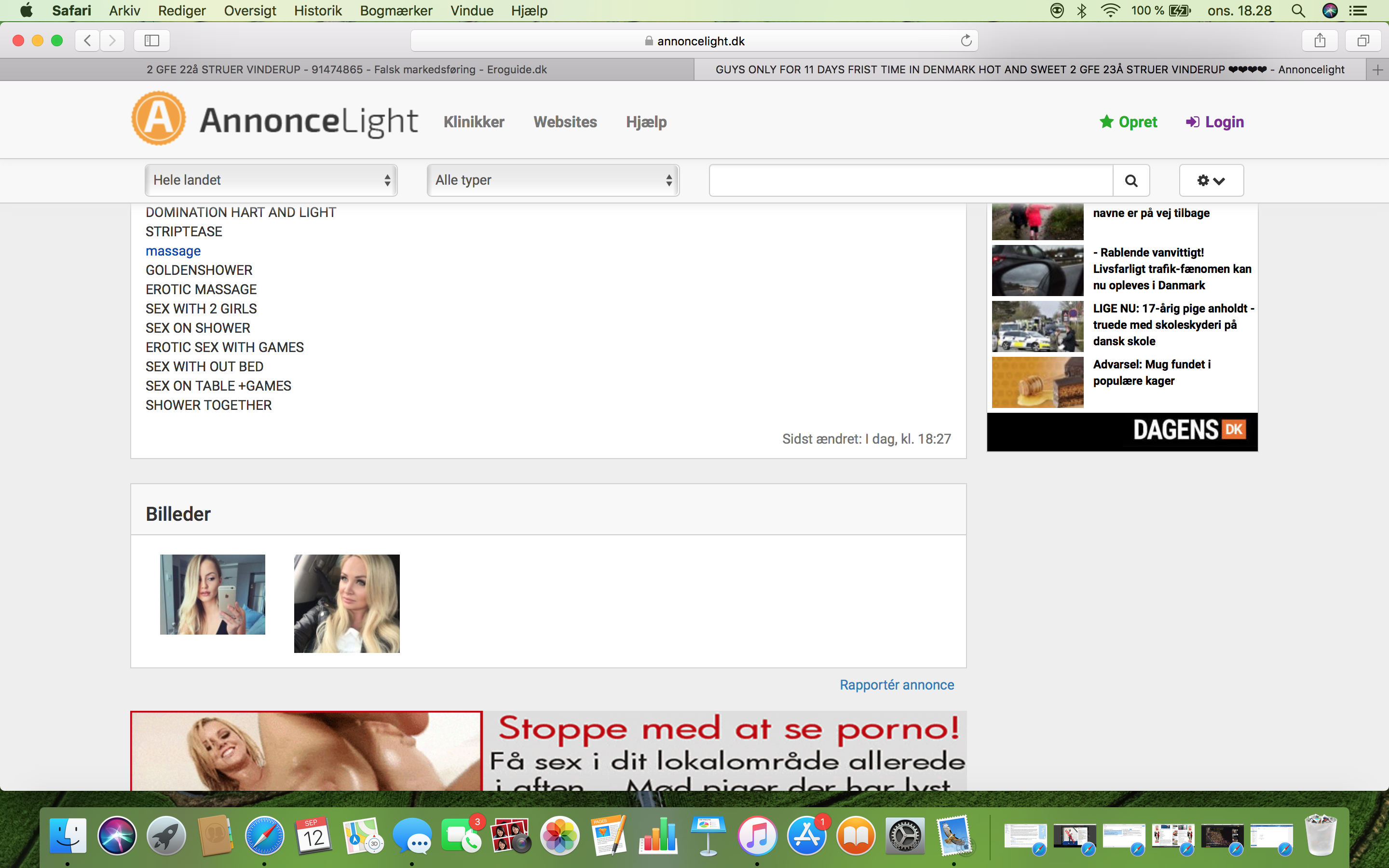Open the Rablende vanvittigt traffic article
This screenshot has width=1389, height=868.
pyautogui.click(x=1124, y=270)
